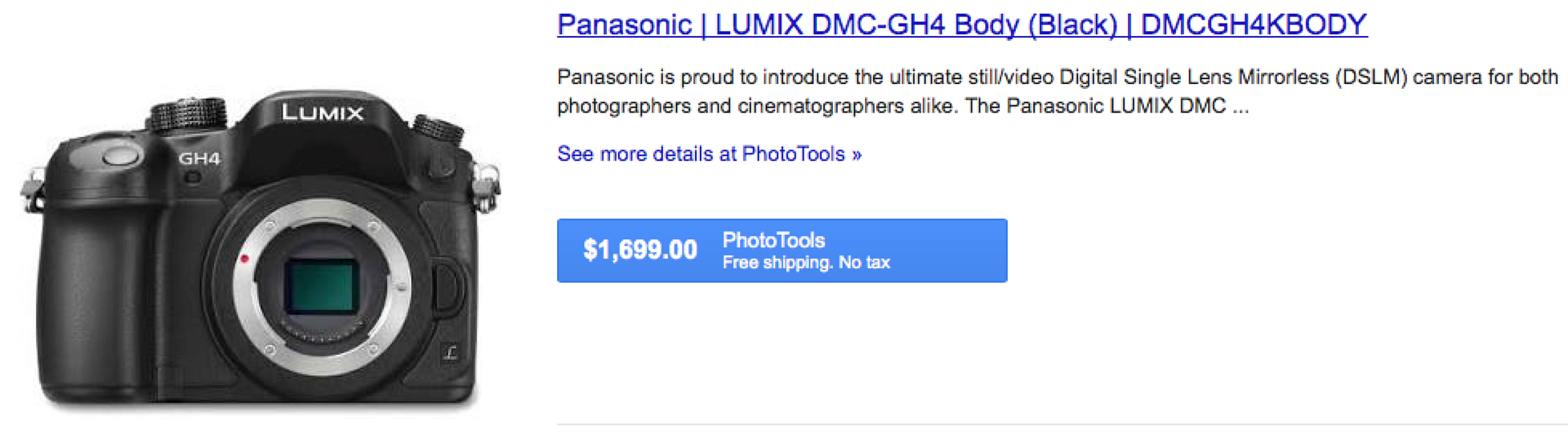Screen dimensions: 1568x434
Task: Click the LUMIX logo on the camera
Action: point(323,113)
